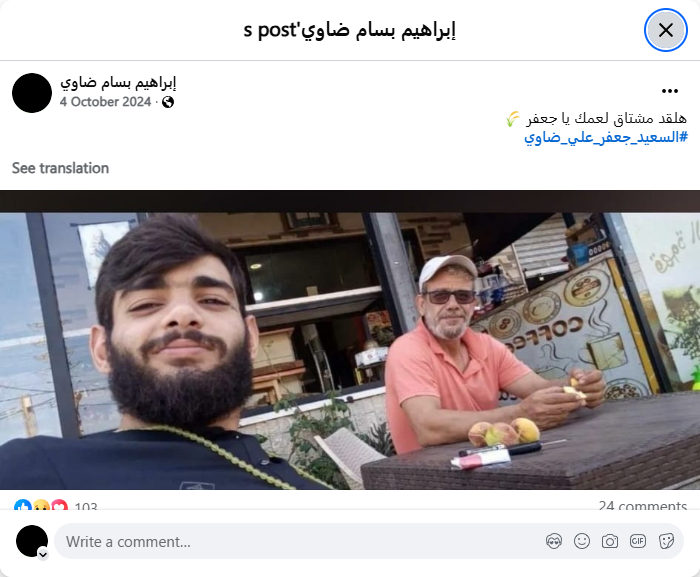Viewport: 700px width, 577px height.
Task: Click the globe public audience icon
Action: 168,102
